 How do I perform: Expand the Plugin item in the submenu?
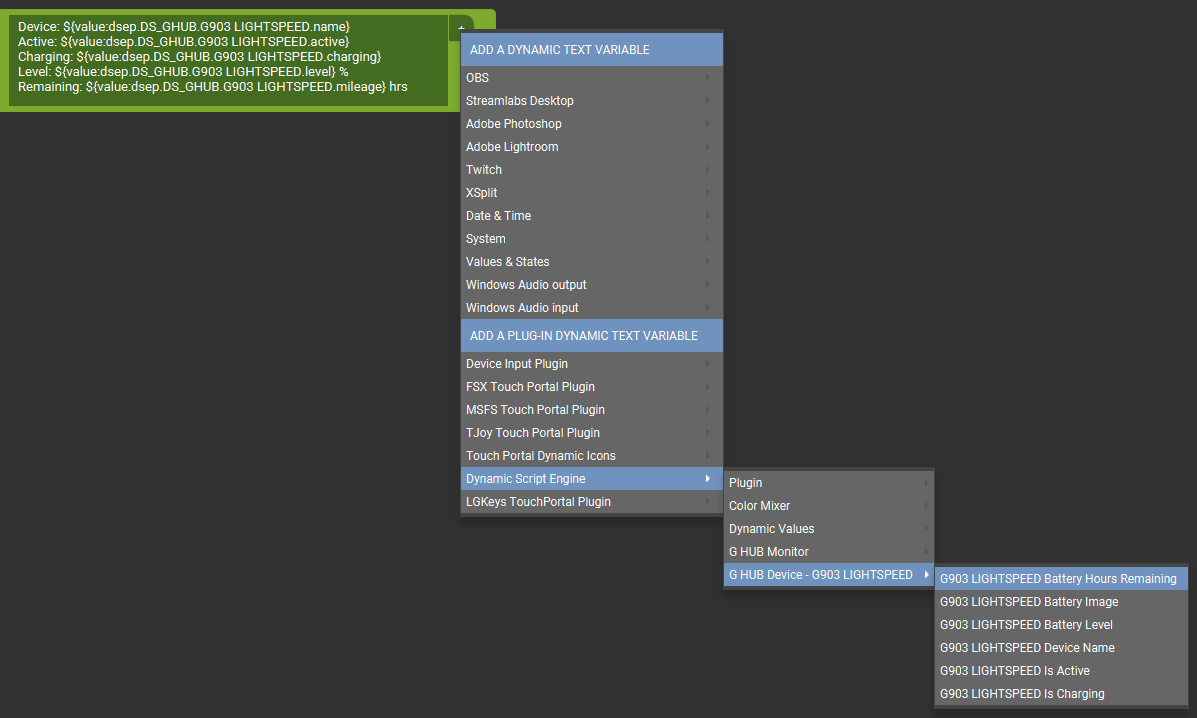tap(828, 483)
